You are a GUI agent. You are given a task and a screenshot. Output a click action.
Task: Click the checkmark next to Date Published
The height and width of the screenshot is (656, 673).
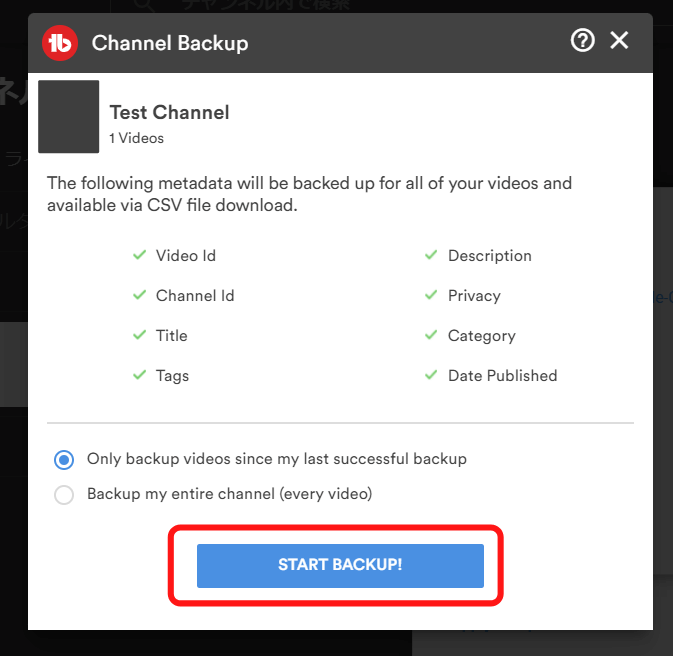[x=431, y=375]
